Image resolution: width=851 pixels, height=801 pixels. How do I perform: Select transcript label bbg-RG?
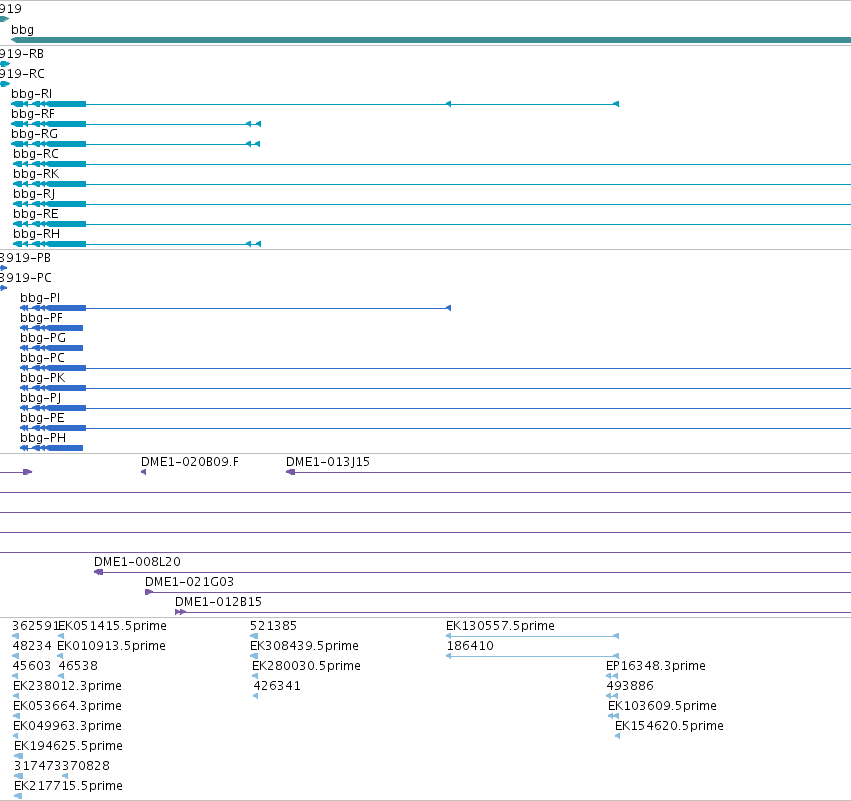point(34,134)
